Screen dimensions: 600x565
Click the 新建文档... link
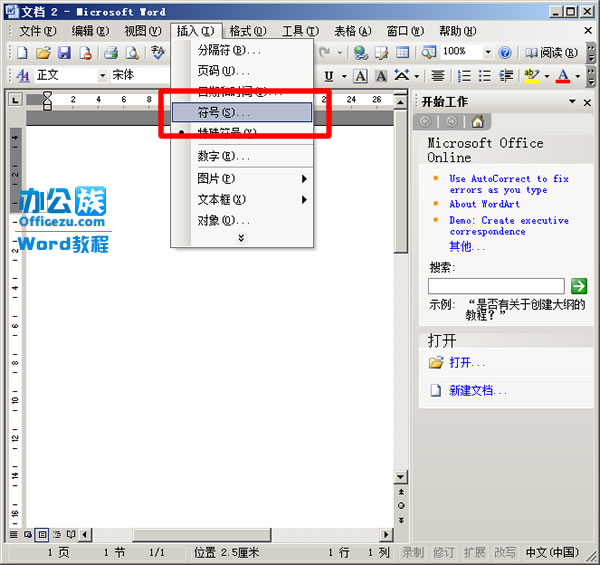478,390
